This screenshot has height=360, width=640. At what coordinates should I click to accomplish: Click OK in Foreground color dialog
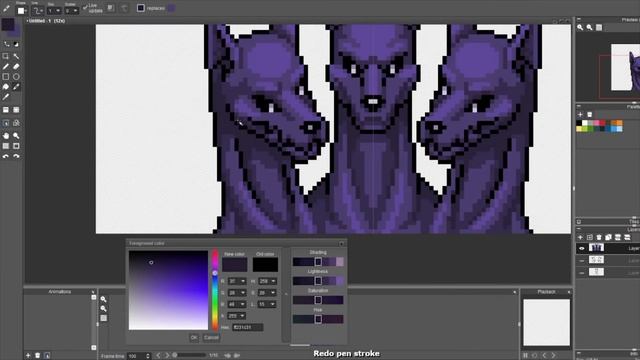[194, 338]
